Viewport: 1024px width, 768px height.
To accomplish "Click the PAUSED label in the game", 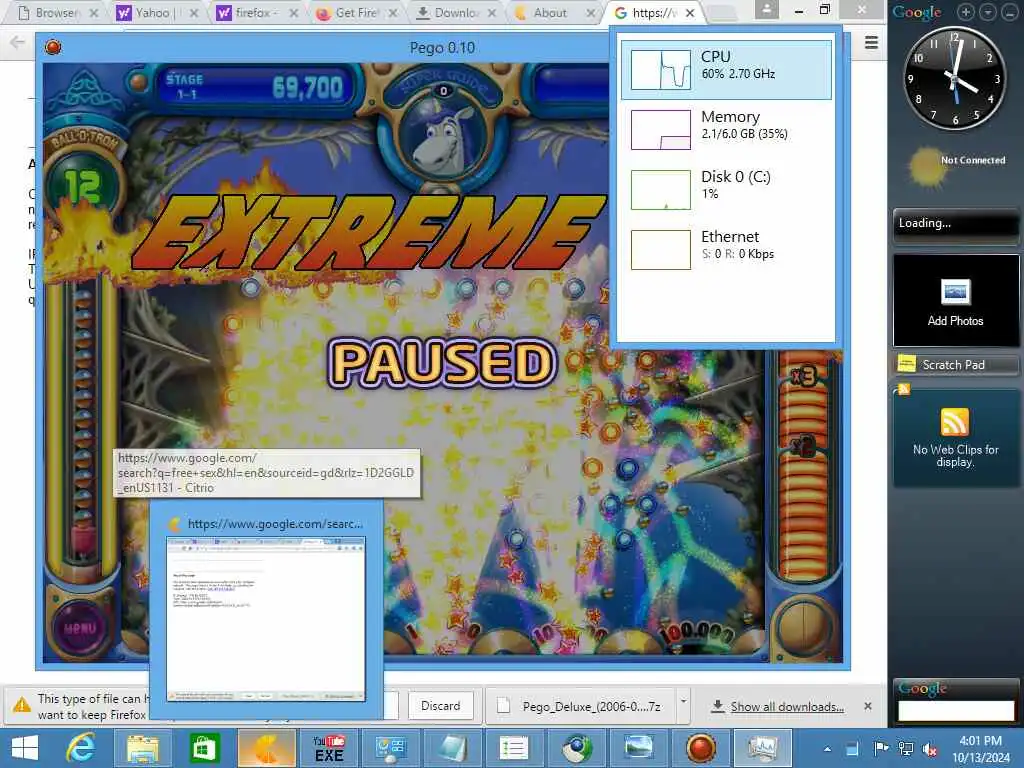I will click(442, 362).
